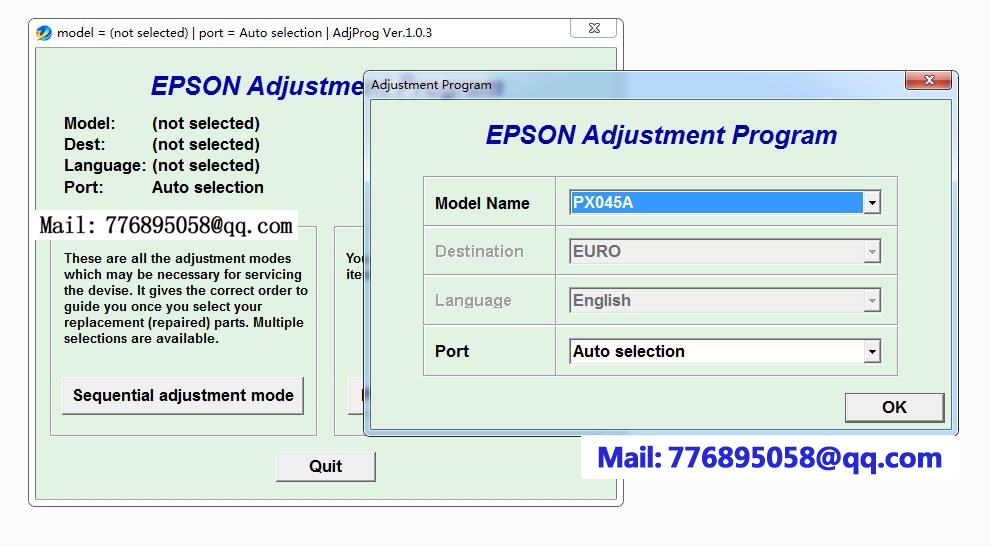Click the main AdjProg window title text

pyautogui.click(x=245, y=33)
